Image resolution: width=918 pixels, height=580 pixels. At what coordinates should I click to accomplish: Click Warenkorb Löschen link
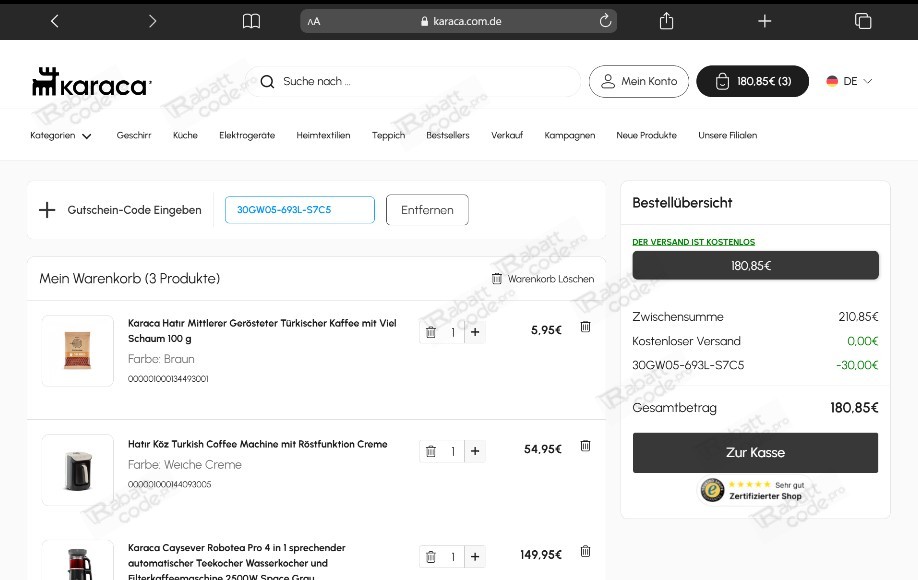click(x=543, y=279)
